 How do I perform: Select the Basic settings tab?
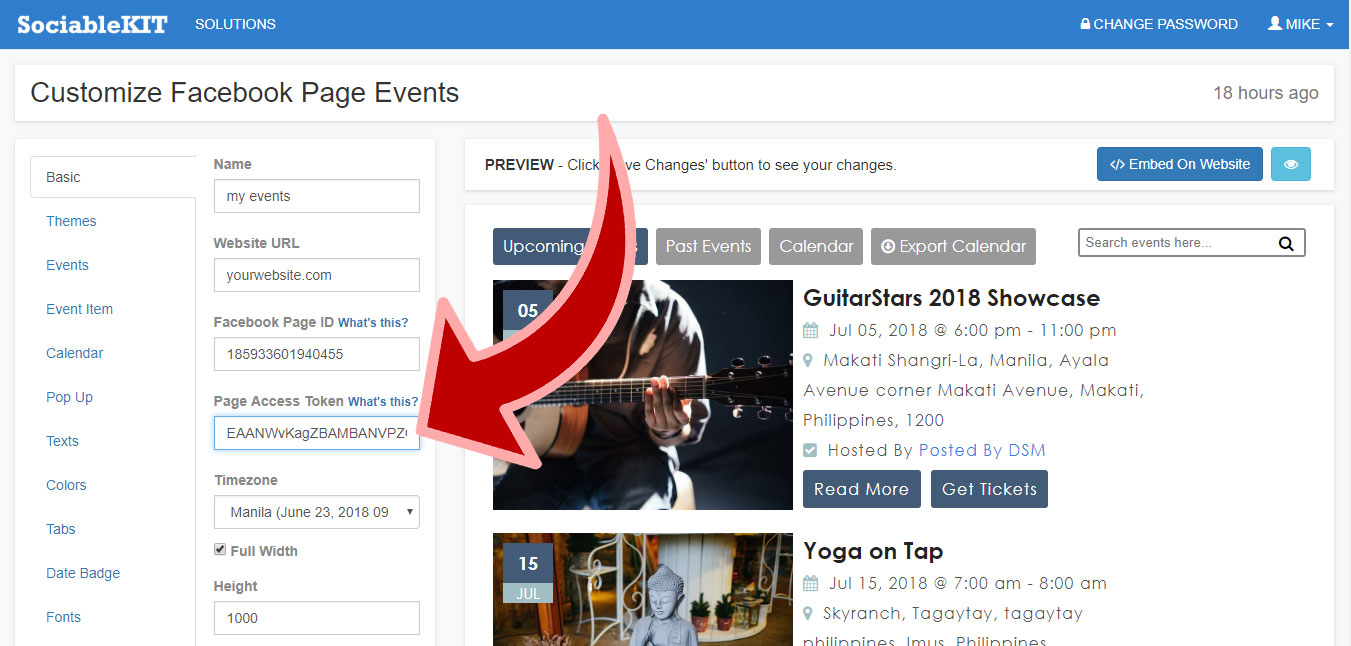click(113, 177)
